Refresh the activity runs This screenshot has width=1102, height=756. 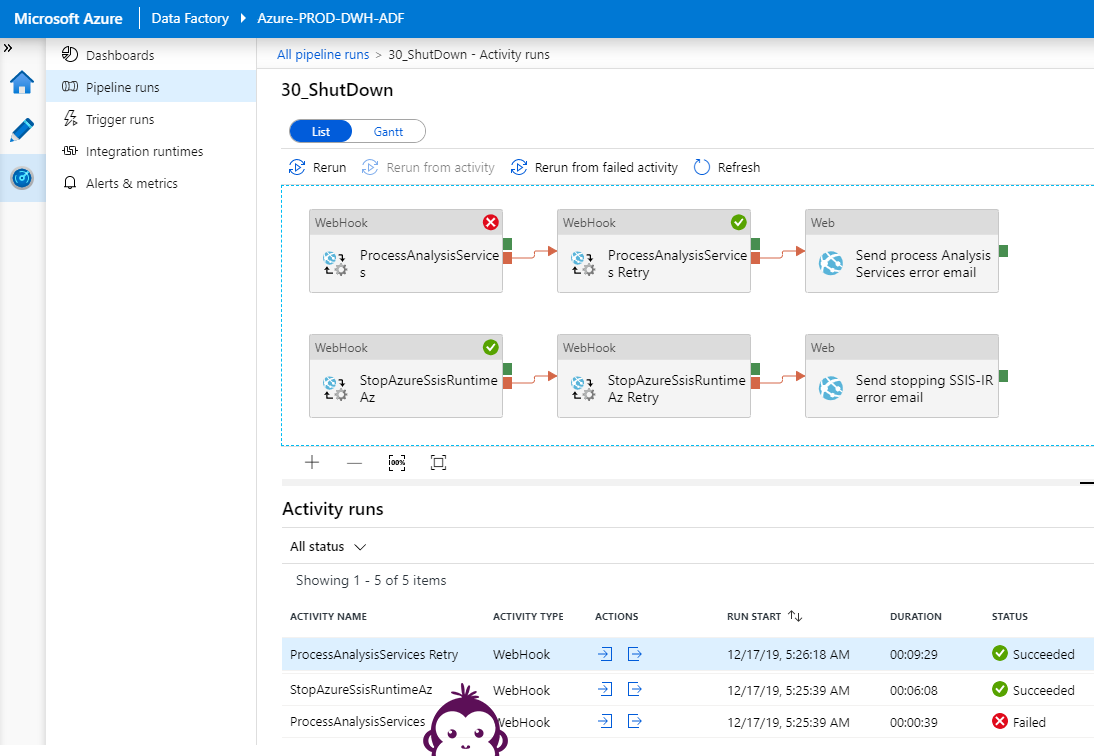point(727,167)
